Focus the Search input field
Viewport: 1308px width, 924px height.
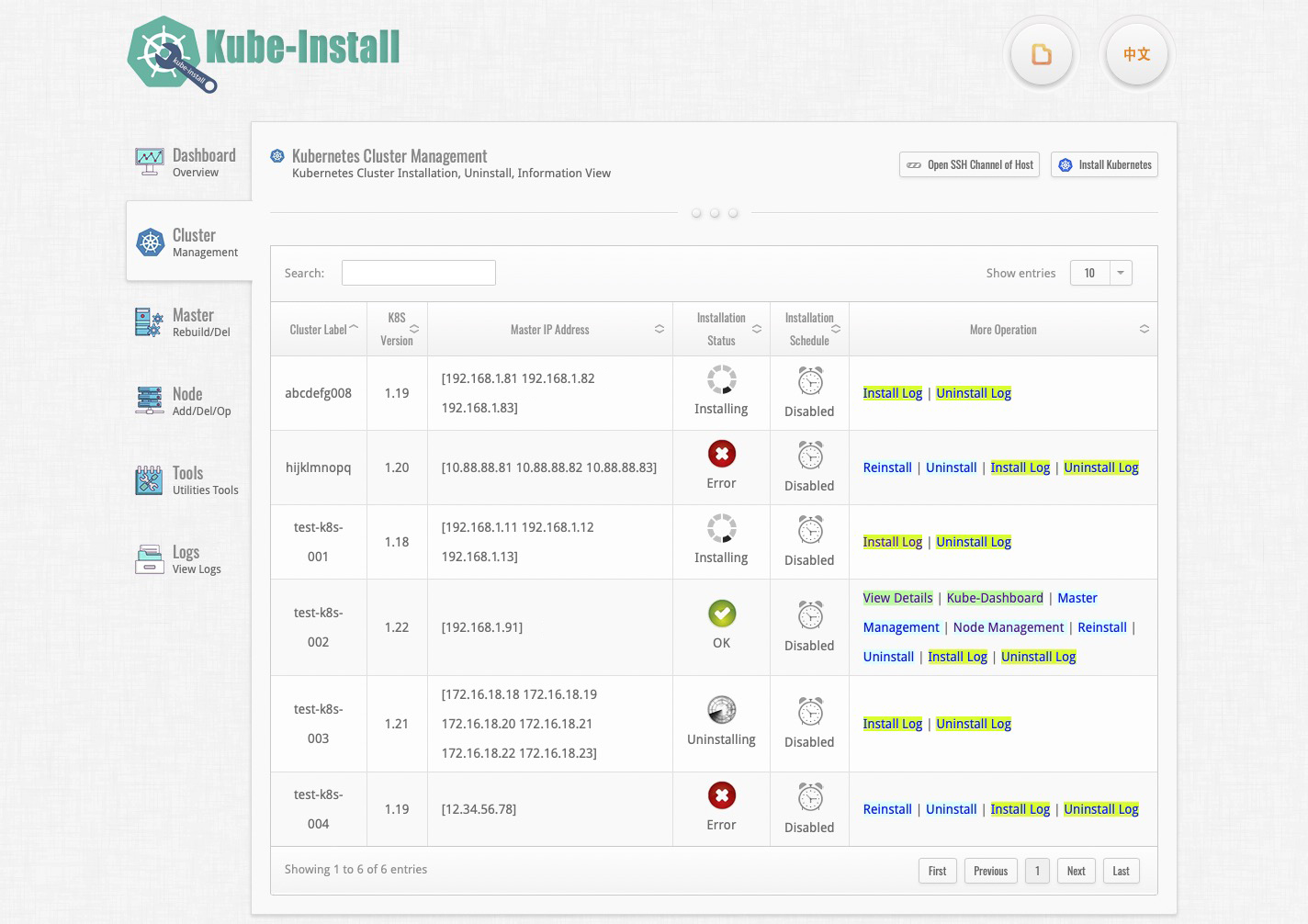click(x=419, y=273)
